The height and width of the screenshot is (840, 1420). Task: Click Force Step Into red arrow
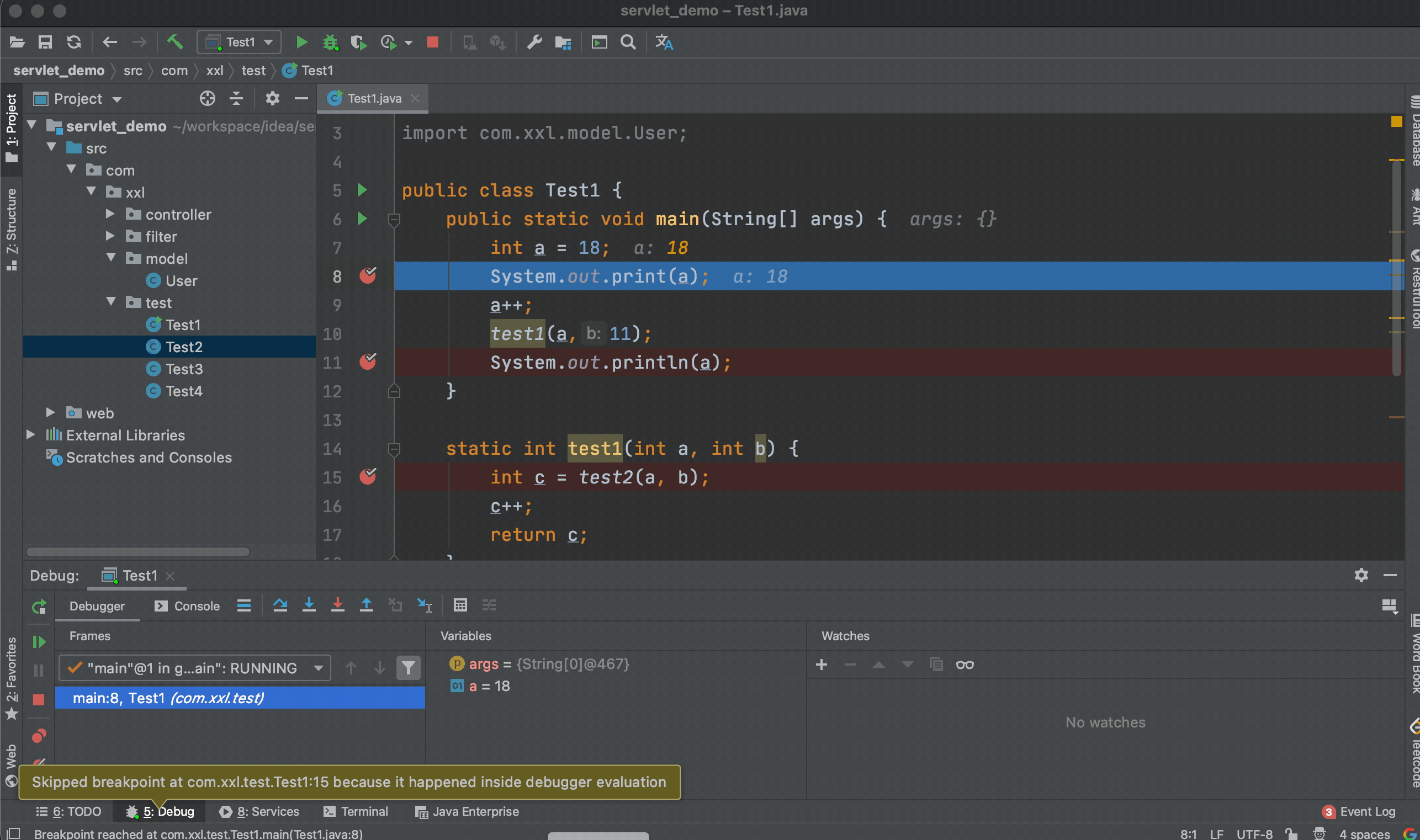coord(338,605)
